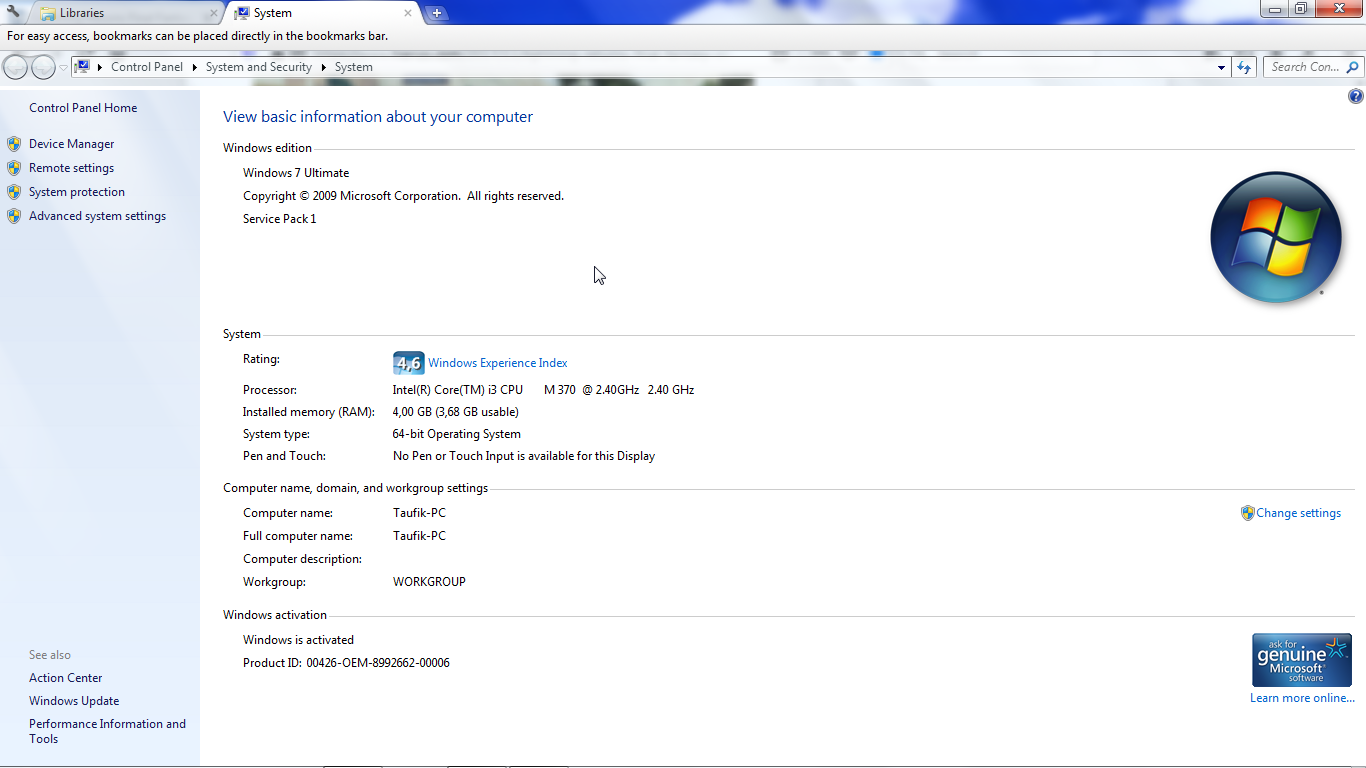The width and height of the screenshot is (1366, 768).
Task: Click the page heading View basic information
Action: coord(378,117)
